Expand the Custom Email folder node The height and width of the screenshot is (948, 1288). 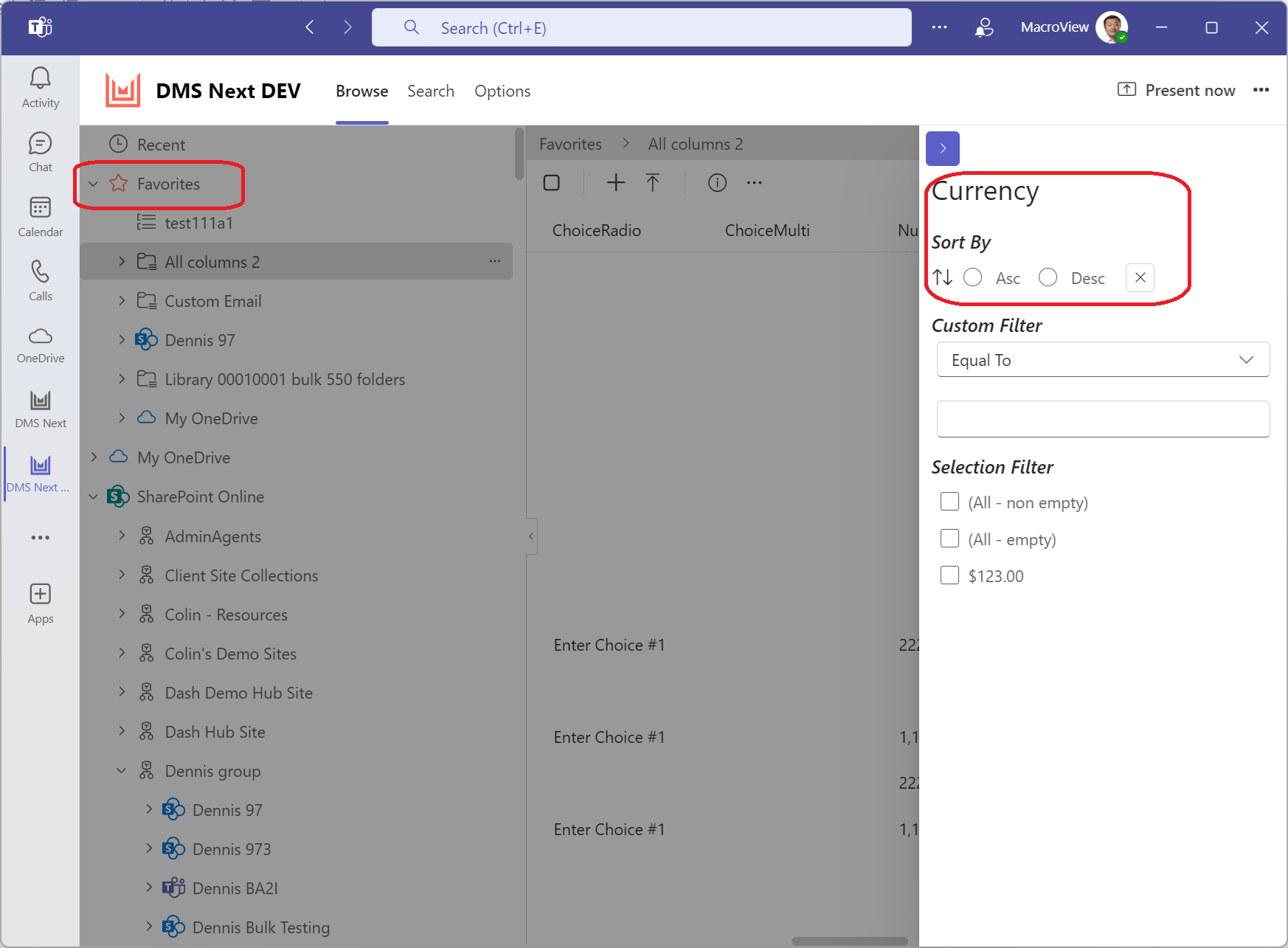pos(122,300)
